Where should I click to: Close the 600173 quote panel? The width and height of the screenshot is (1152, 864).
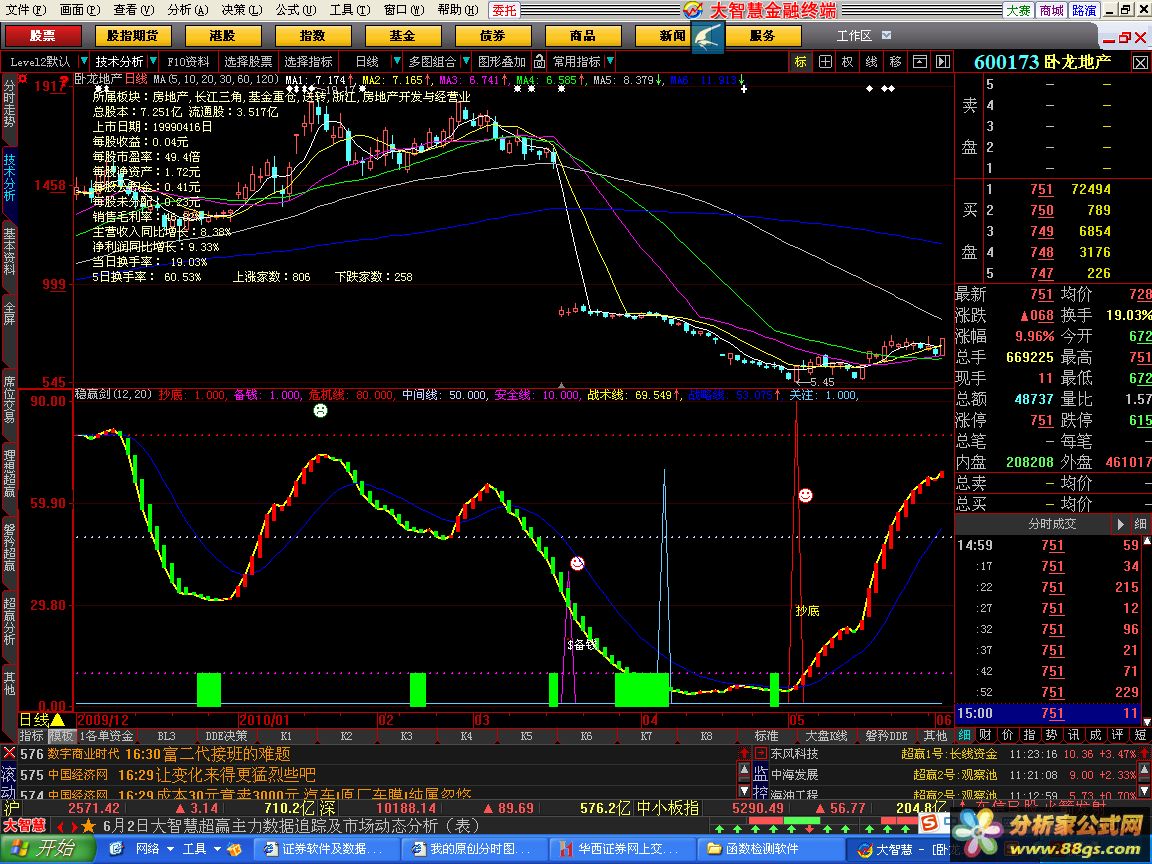tap(1140, 62)
